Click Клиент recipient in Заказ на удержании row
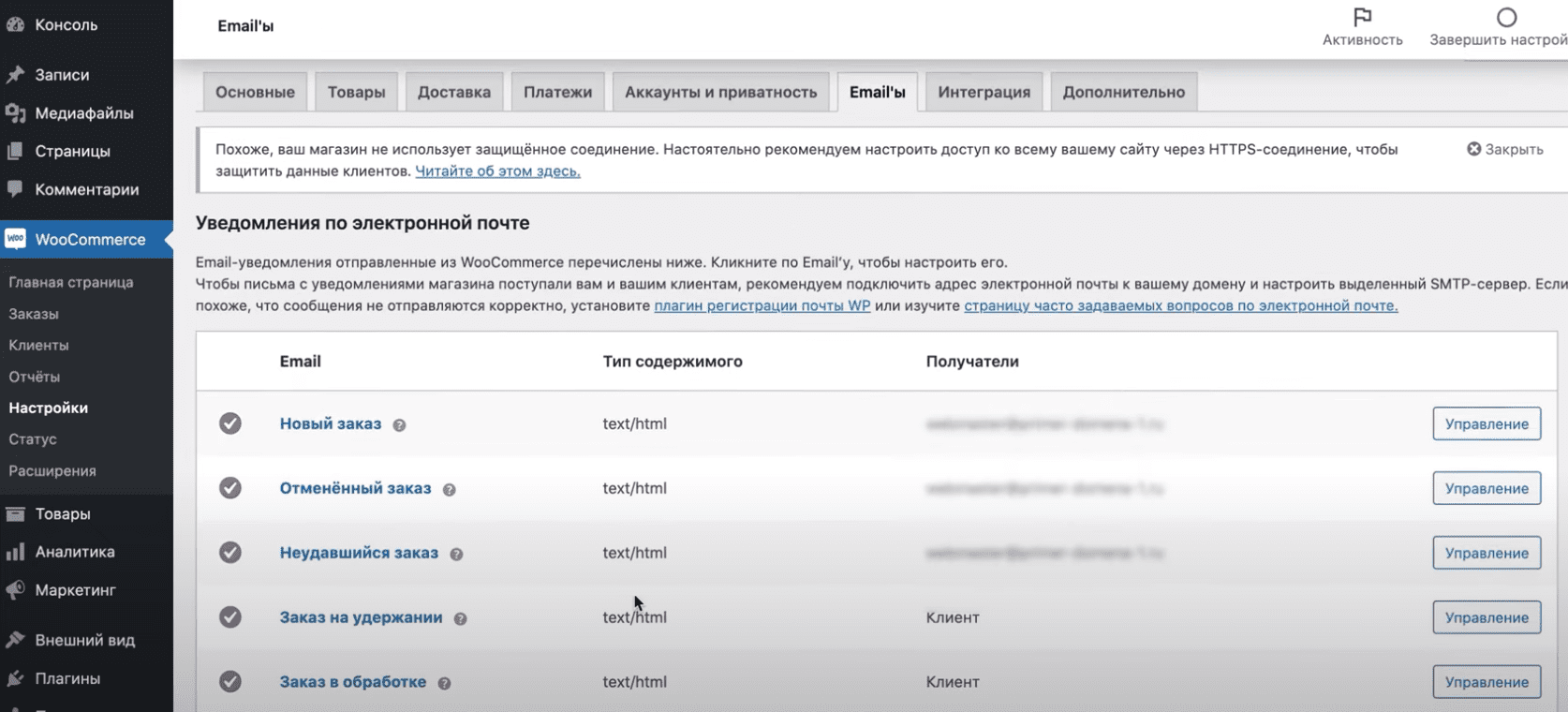This screenshot has width=1568, height=712. [x=953, y=617]
